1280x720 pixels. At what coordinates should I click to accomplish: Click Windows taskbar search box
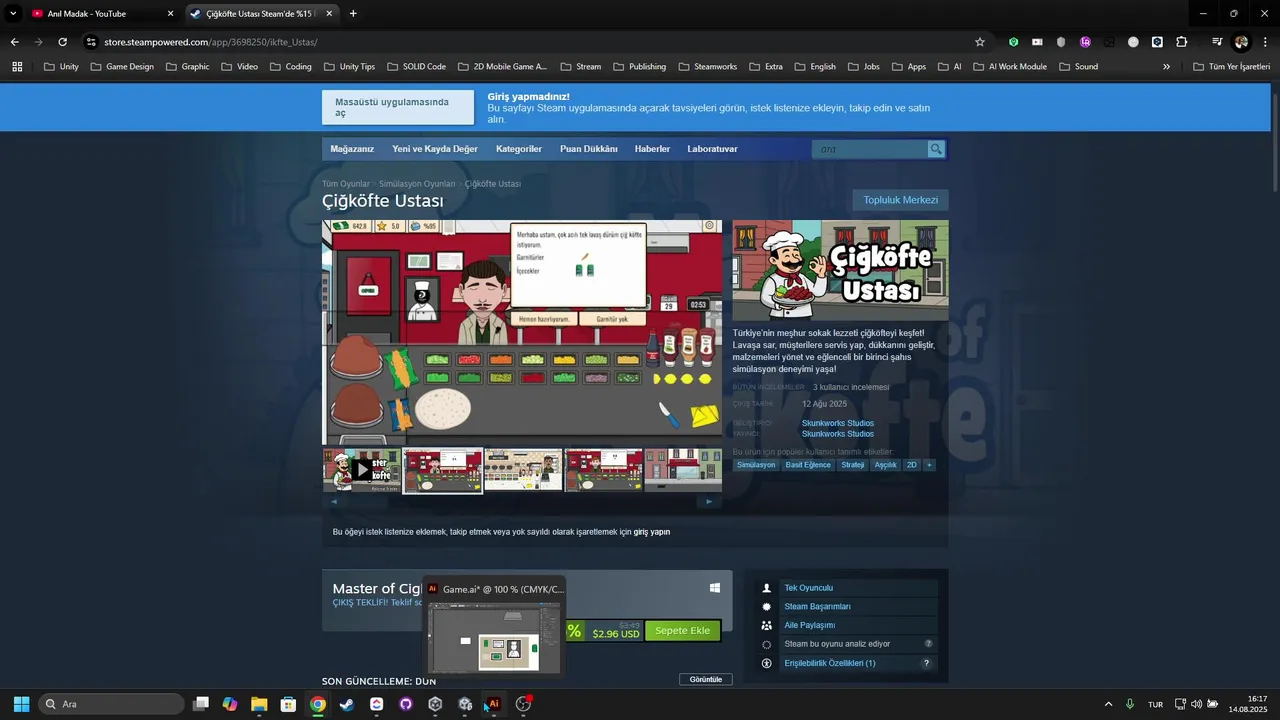[111, 704]
